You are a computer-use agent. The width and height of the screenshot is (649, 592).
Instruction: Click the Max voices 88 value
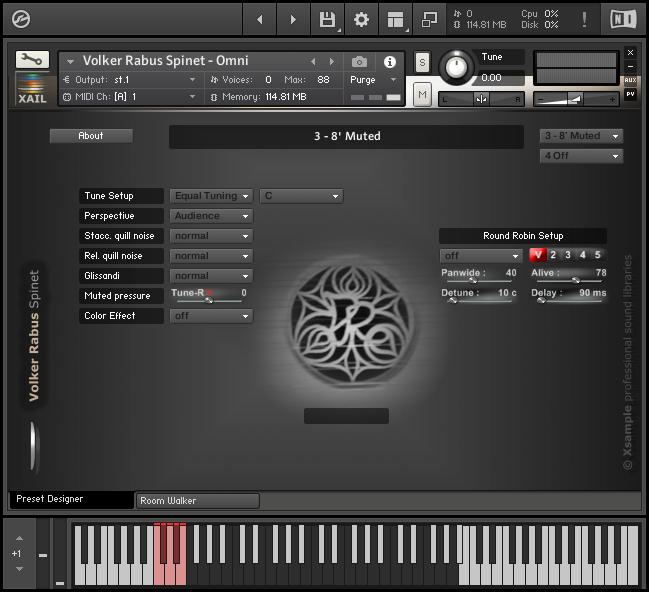point(323,79)
